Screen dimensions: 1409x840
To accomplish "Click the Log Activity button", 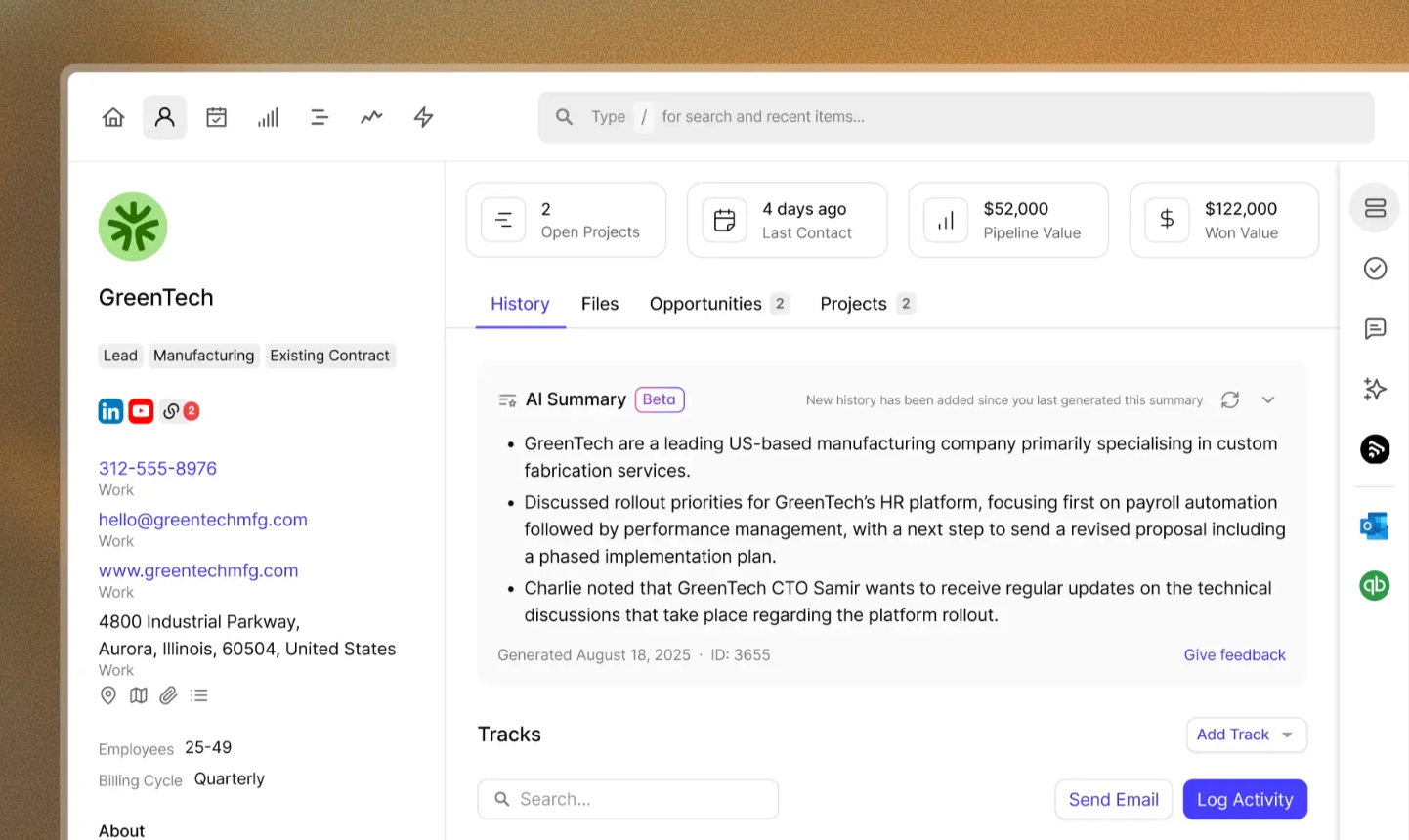I will point(1245,800).
